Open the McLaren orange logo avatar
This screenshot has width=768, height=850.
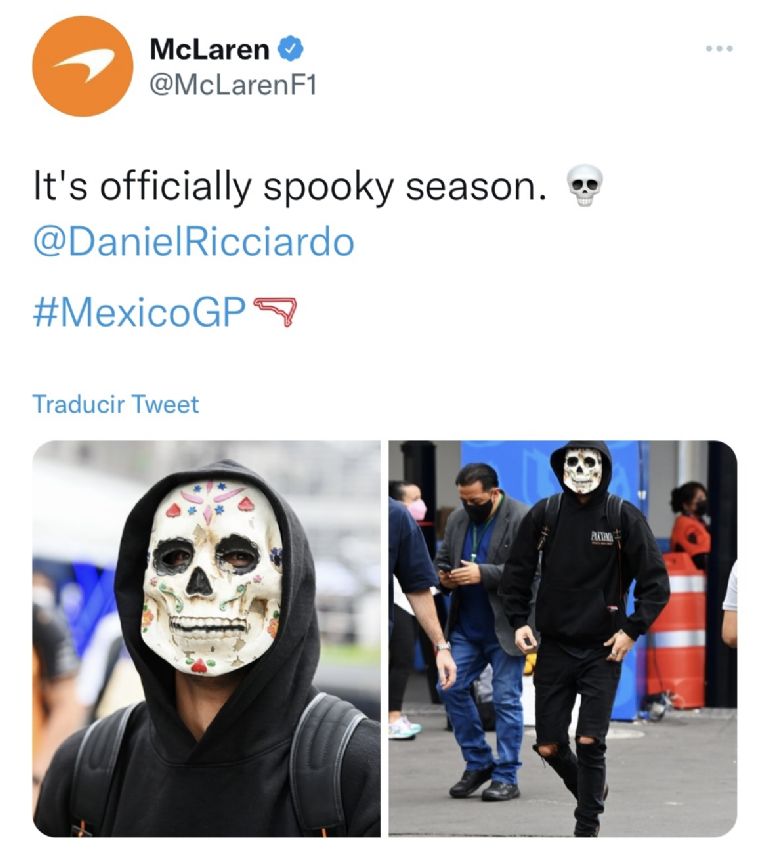[83, 66]
